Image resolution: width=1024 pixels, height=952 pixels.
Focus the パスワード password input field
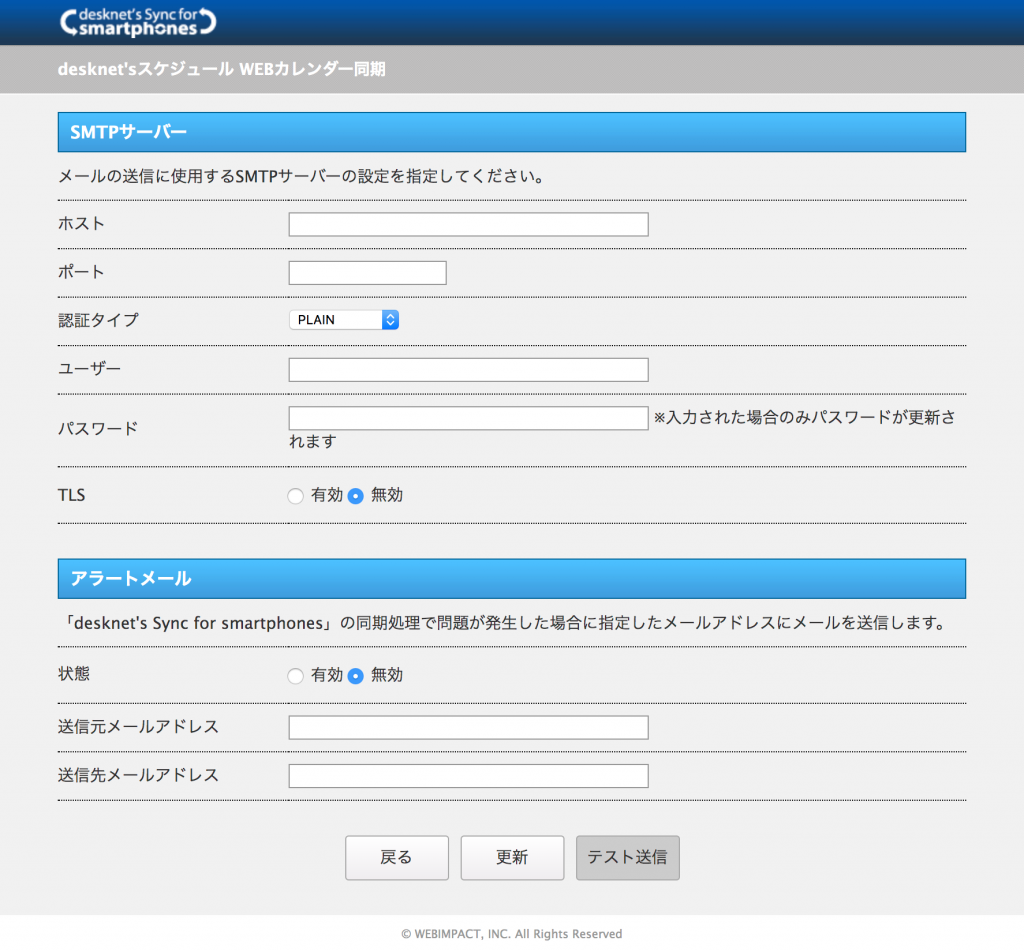pyautogui.click(x=468, y=418)
